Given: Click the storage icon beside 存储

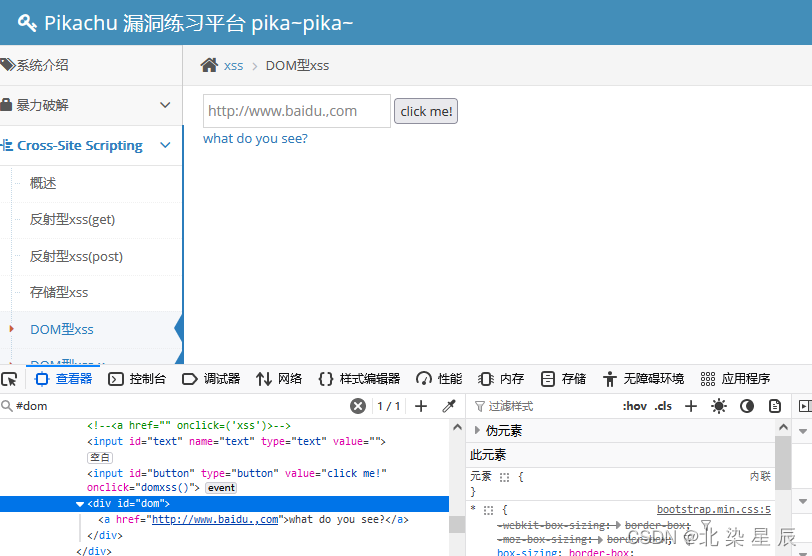Looking at the screenshot, I should (547, 379).
